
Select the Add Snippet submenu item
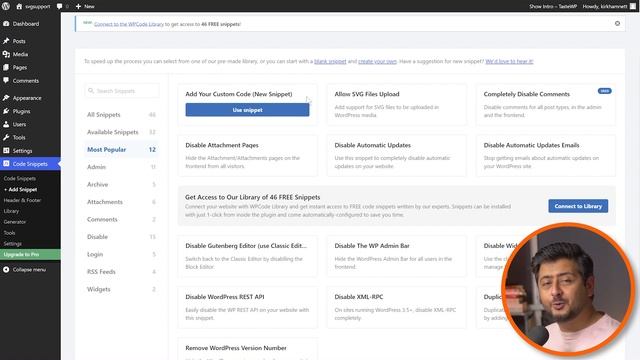click(x=20, y=189)
